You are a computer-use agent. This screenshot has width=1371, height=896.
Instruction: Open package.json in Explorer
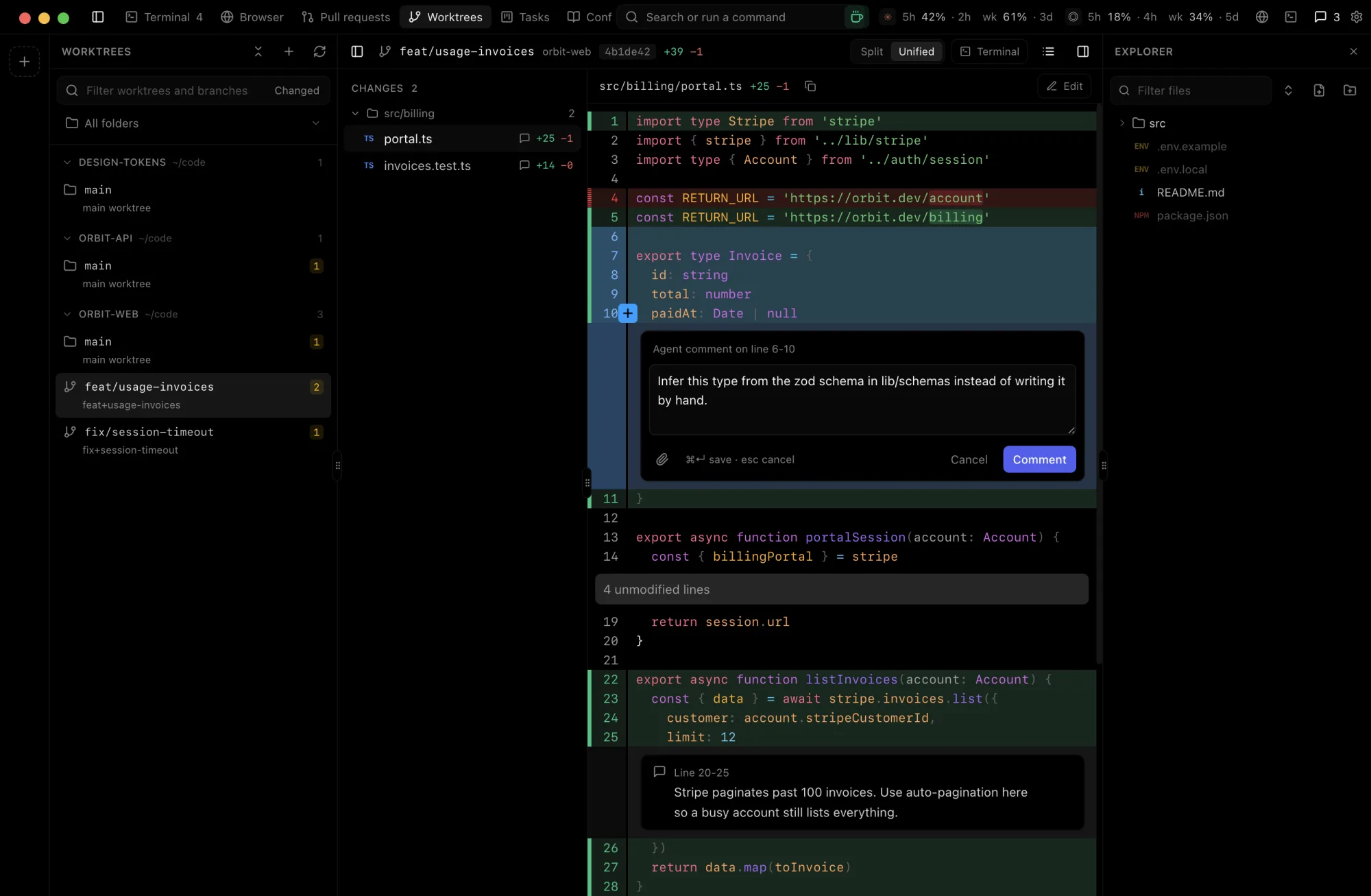(1192, 216)
